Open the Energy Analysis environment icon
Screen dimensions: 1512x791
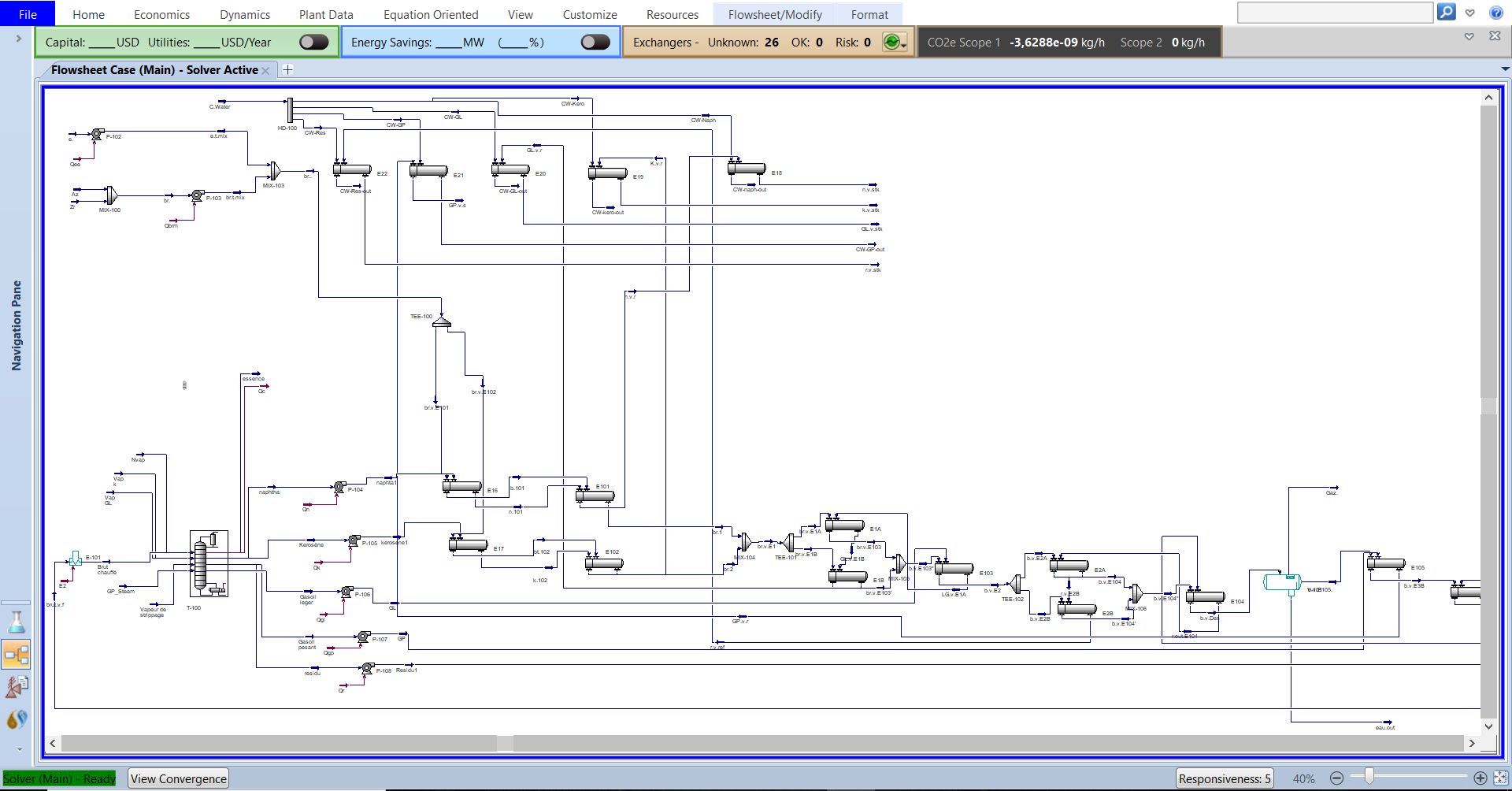pyautogui.click(x=17, y=719)
